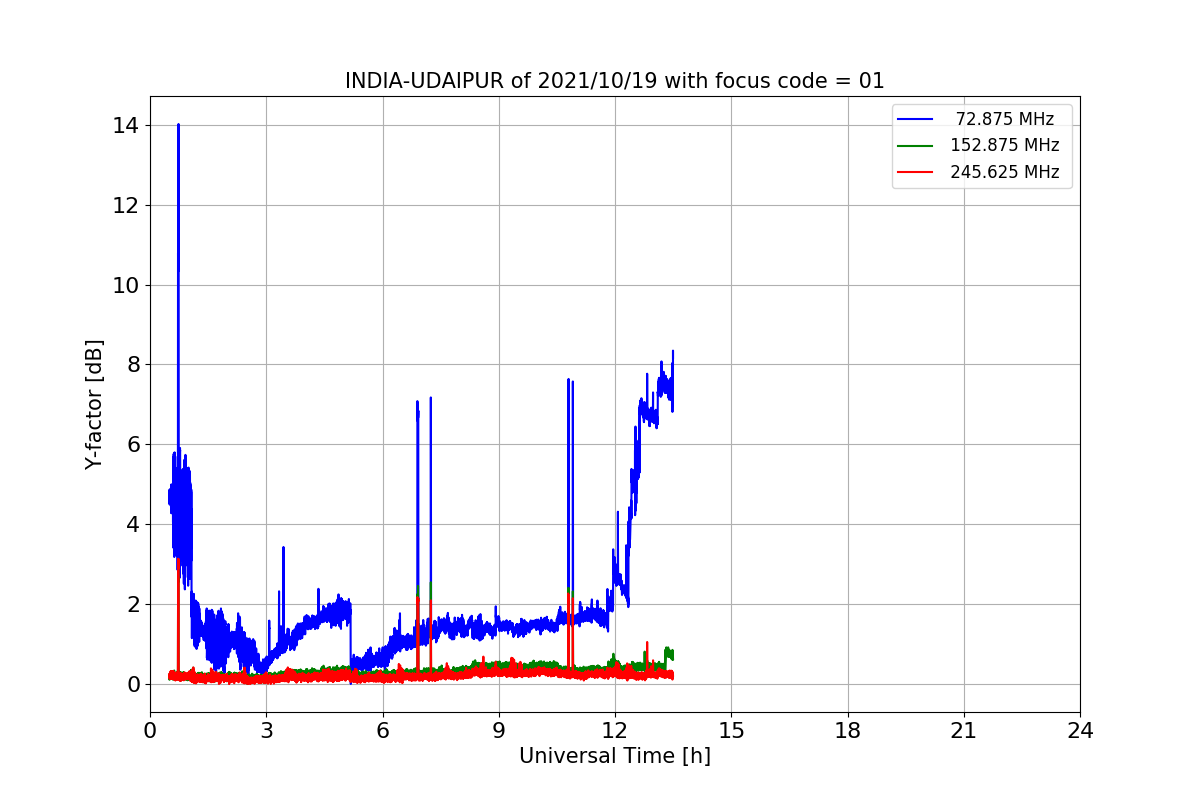
Task: Click the y-axis tick label 10
Action: point(127,285)
